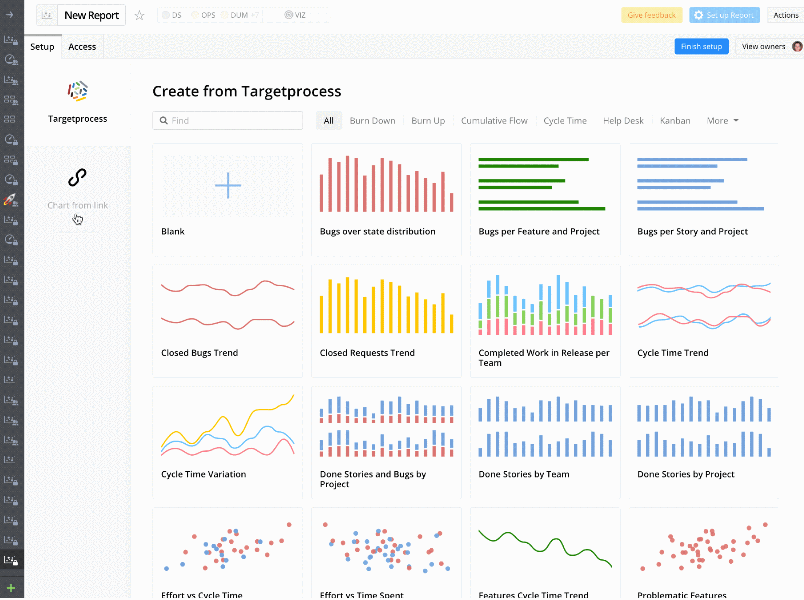Click the Finish setup button
The image size is (804, 600).
pos(701,46)
